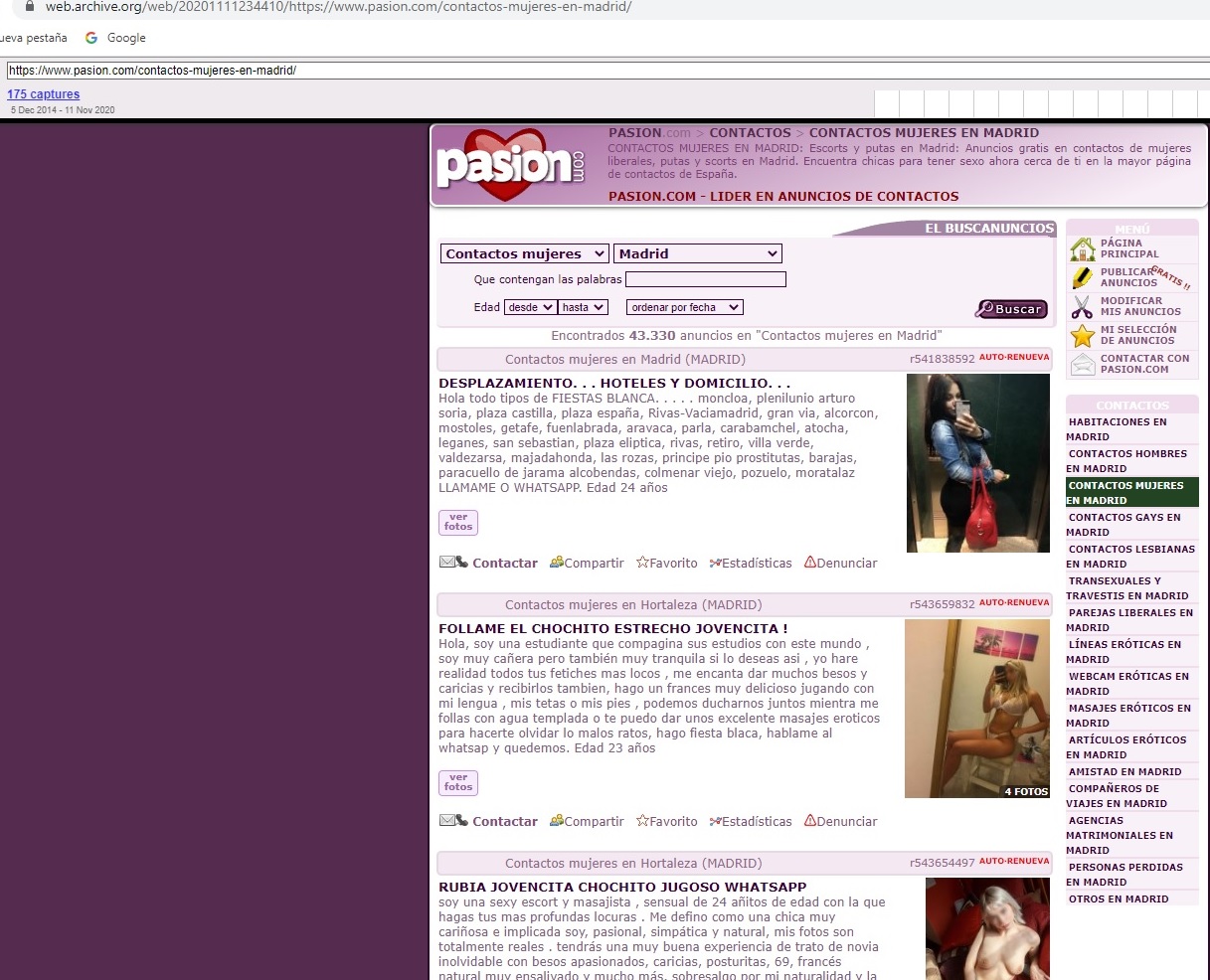
Task: Open the ordenar por fecha dropdown
Action: [685, 307]
